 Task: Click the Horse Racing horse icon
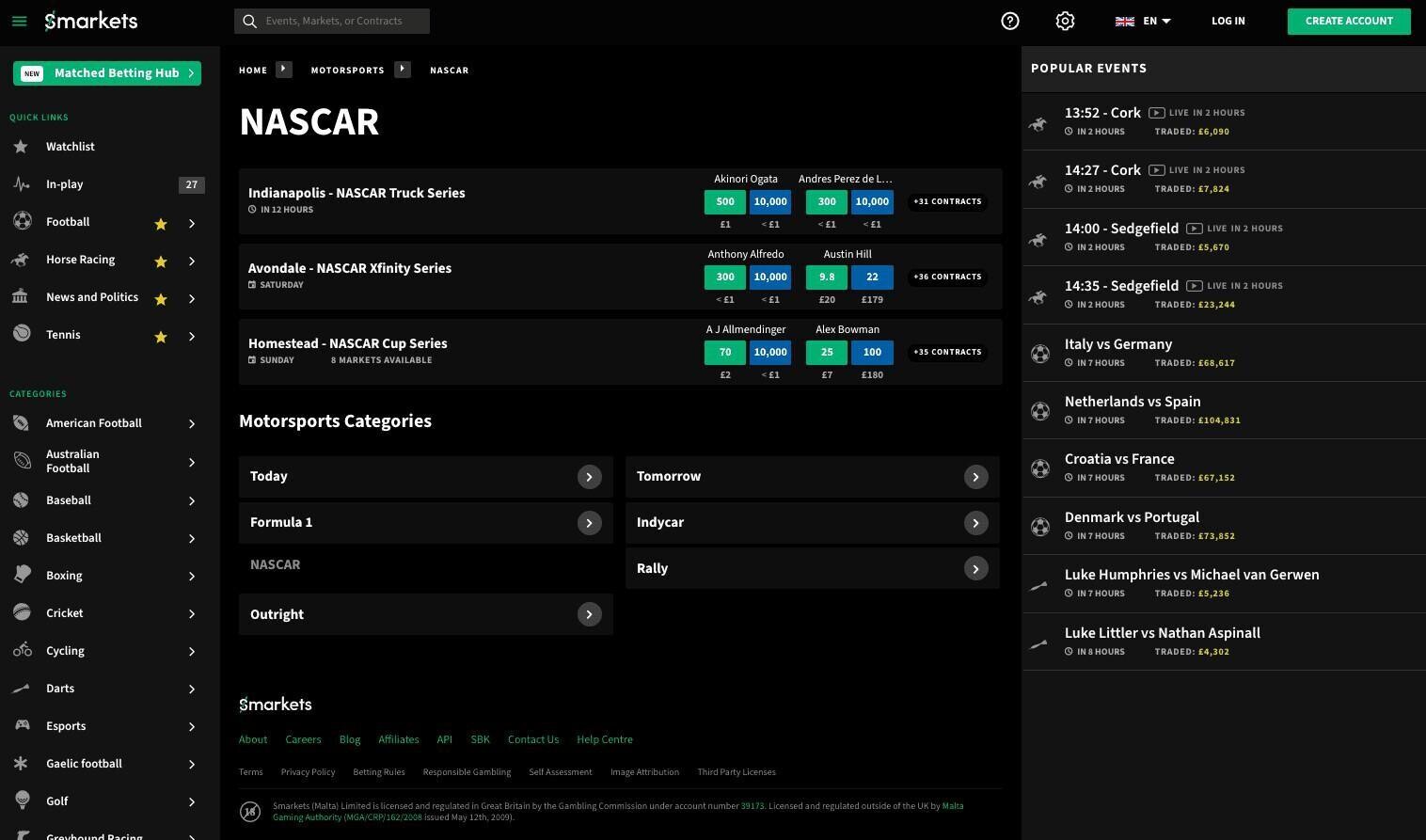click(21, 260)
